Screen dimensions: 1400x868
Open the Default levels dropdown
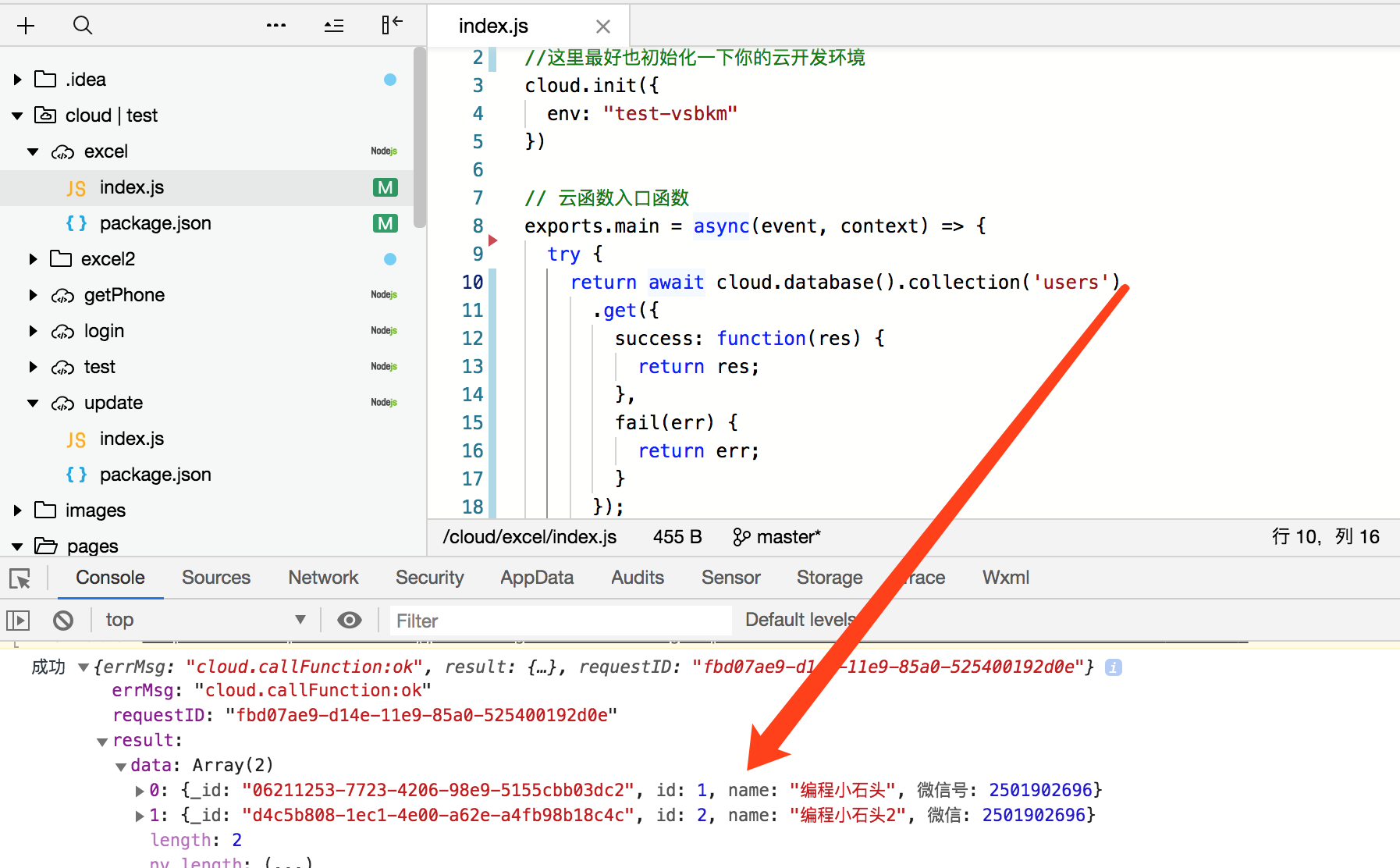tap(800, 620)
